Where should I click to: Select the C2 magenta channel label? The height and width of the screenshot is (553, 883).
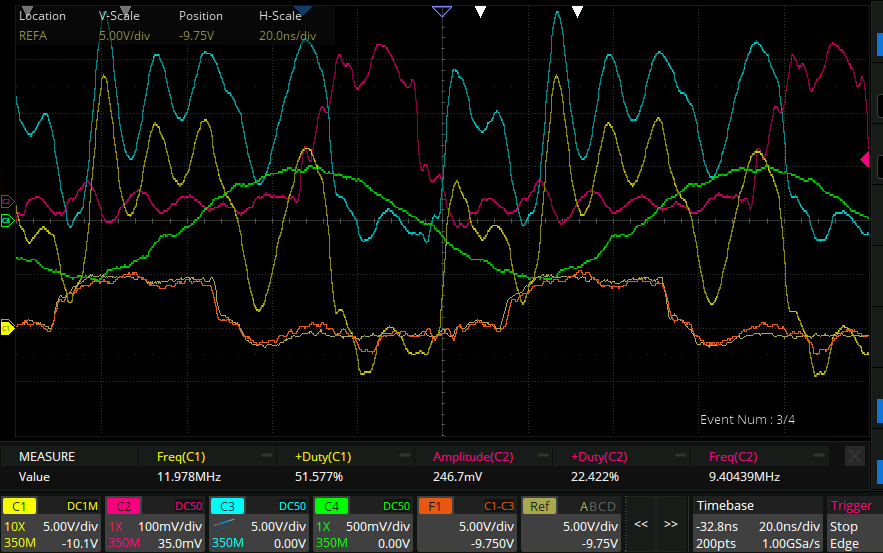(x=123, y=506)
